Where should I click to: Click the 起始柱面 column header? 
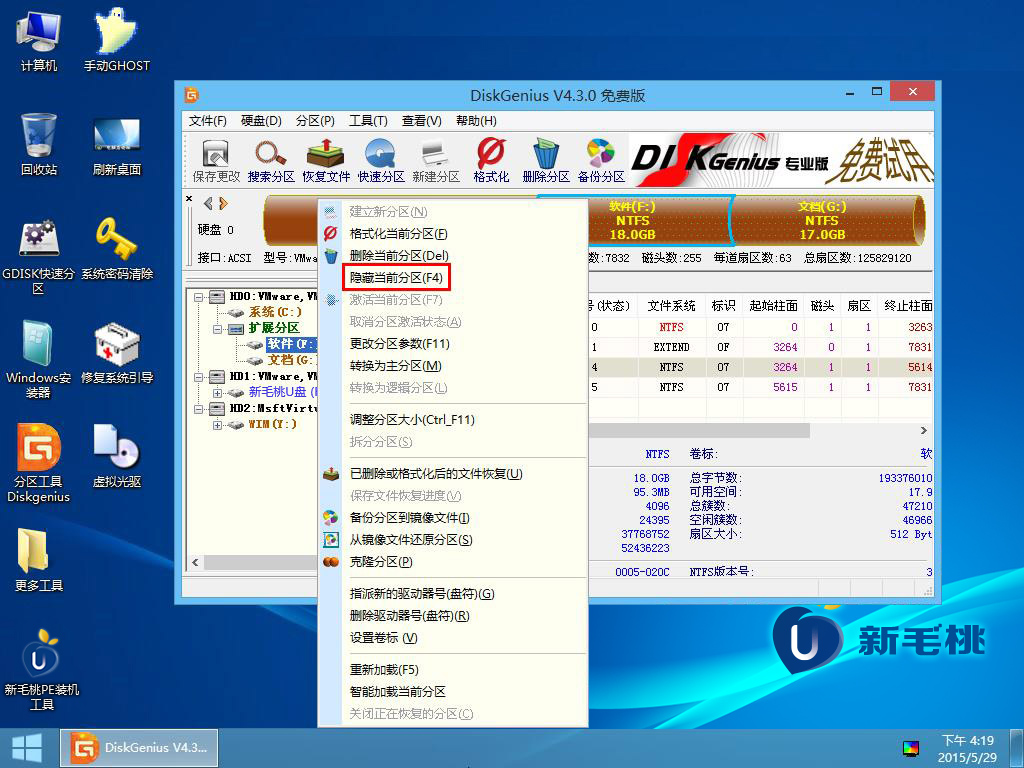773,306
